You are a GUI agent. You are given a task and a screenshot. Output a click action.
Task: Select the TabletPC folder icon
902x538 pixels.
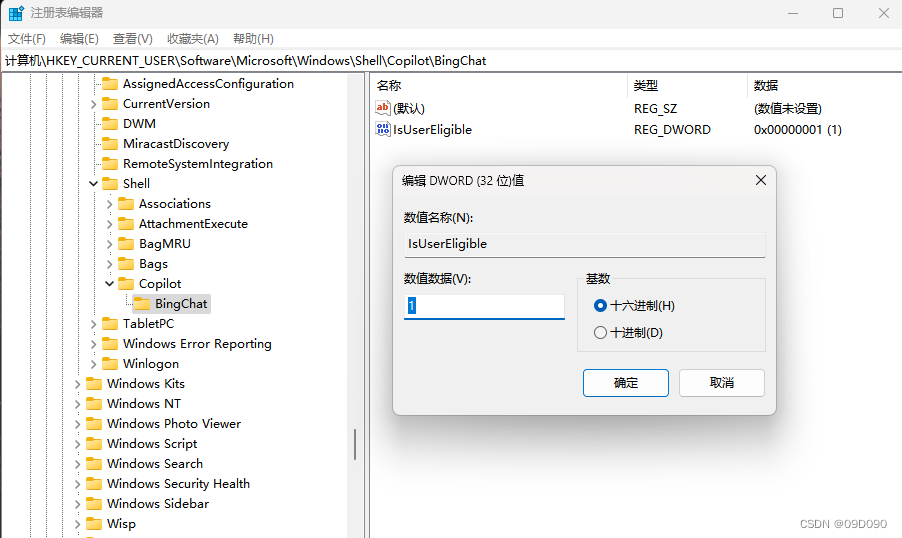[x=110, y=323]
